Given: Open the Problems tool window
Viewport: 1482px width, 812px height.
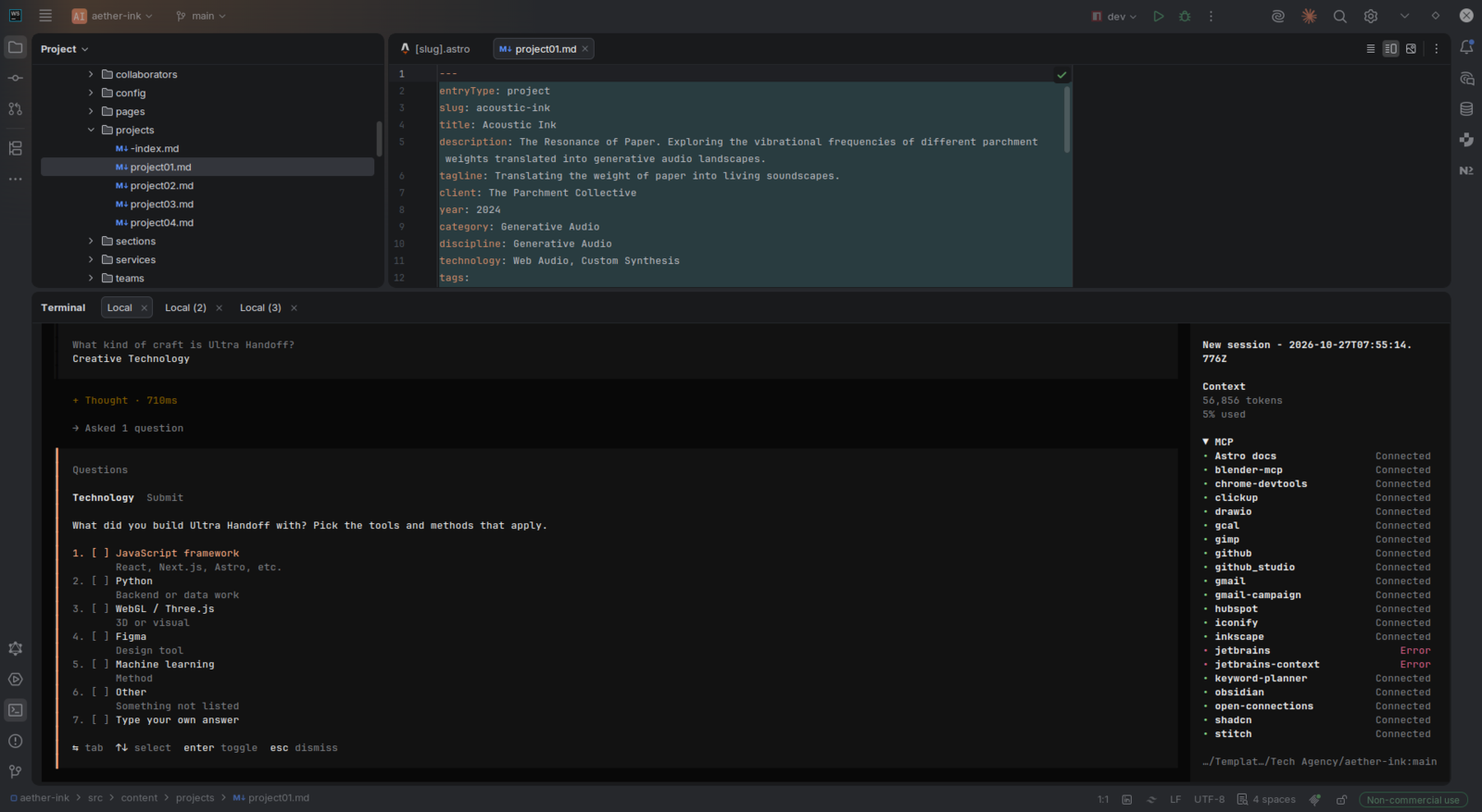Looking at the screenshot, I should click(16, 741).
